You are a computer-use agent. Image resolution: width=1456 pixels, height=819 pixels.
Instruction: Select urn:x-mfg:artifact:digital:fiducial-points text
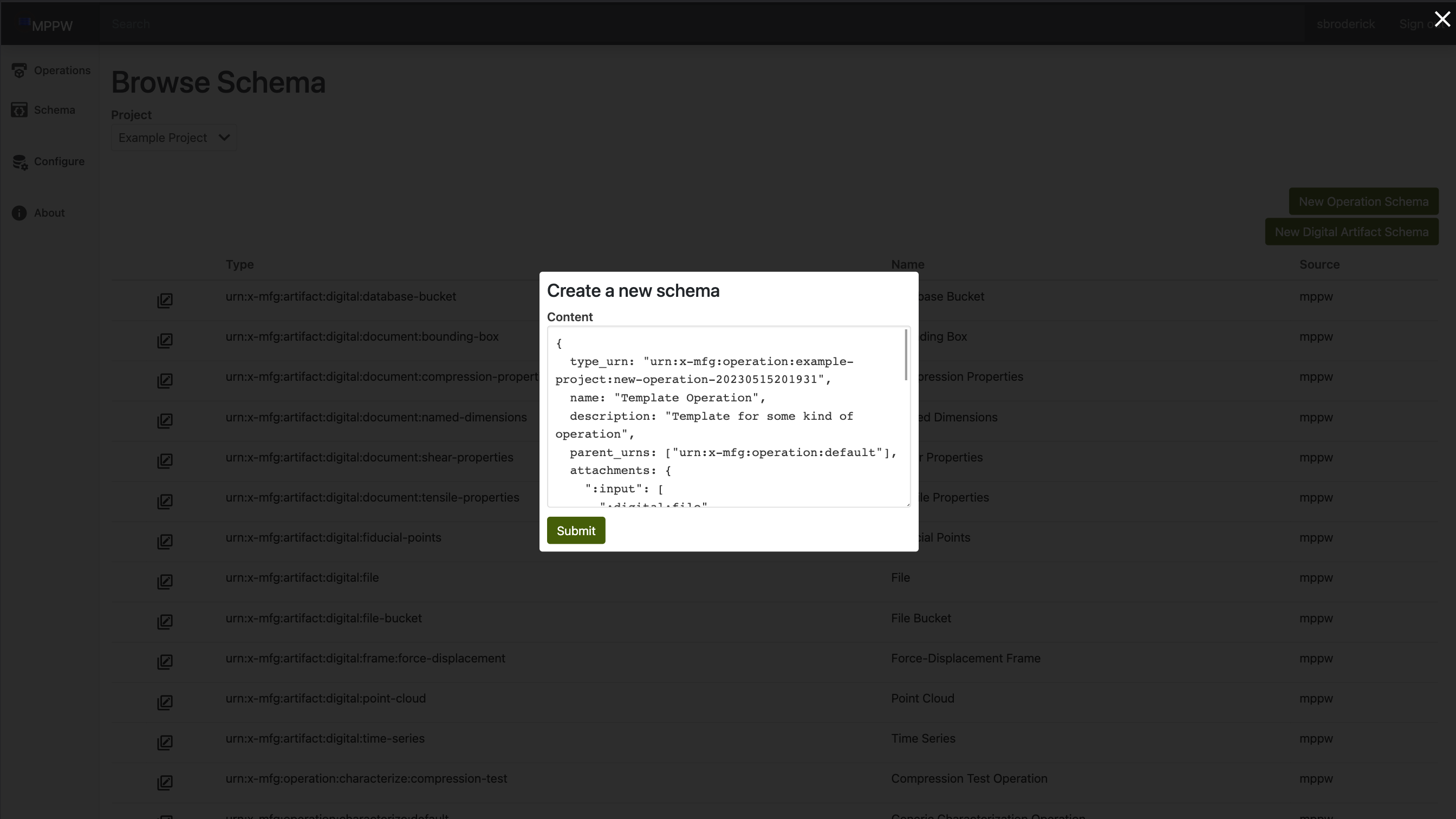(334, 537)
